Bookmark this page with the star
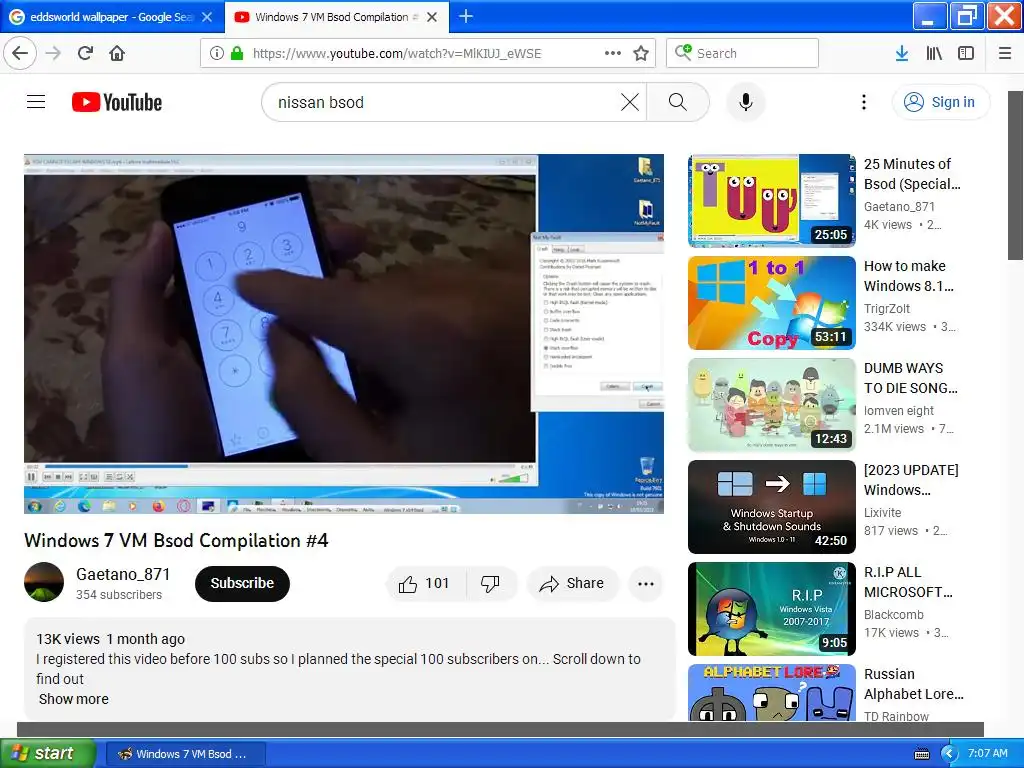This screenshot has height=768, width=1024. 641,53
